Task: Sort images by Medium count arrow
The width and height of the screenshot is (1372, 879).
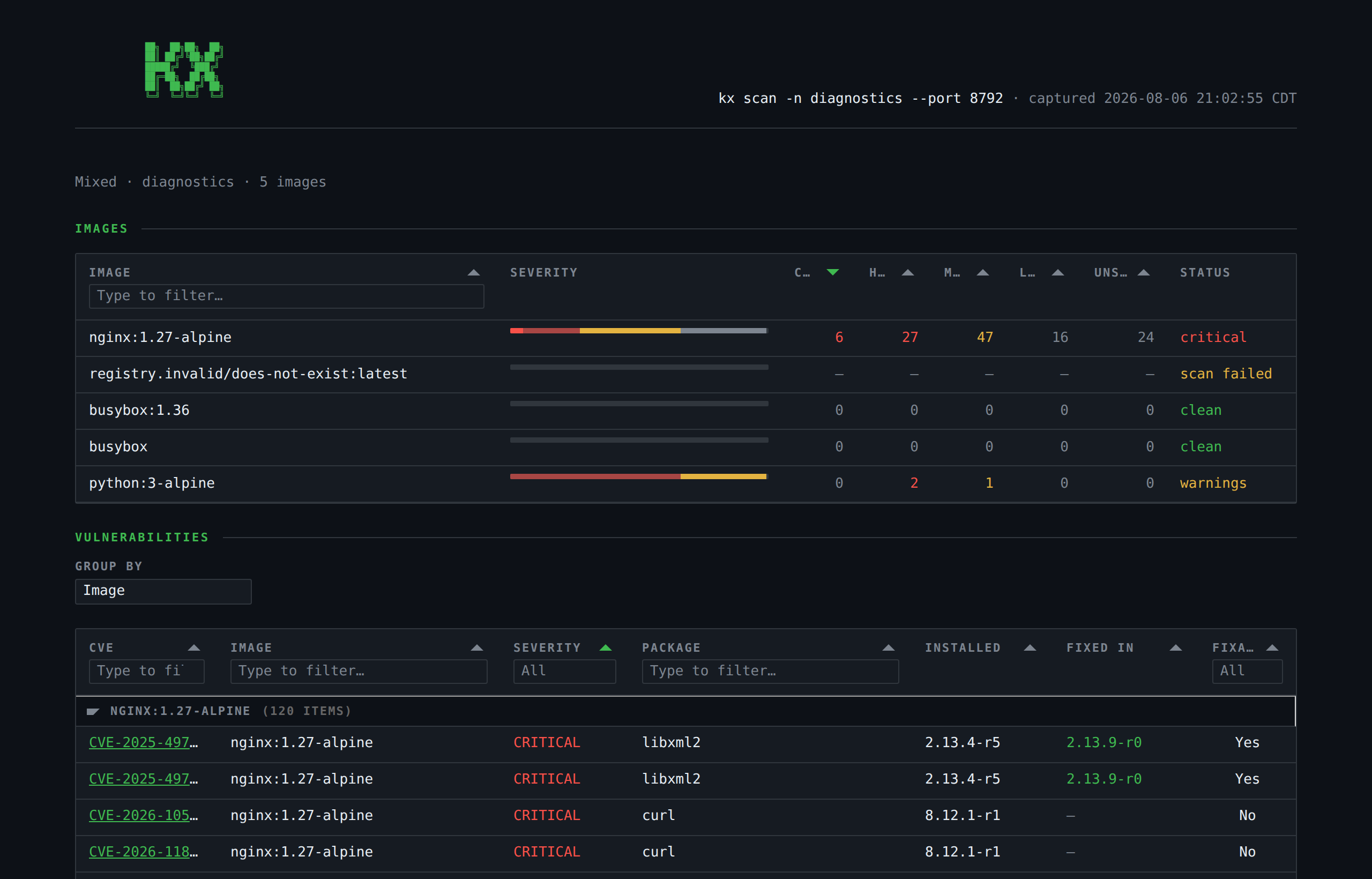Action: click(x=983, y=273)
